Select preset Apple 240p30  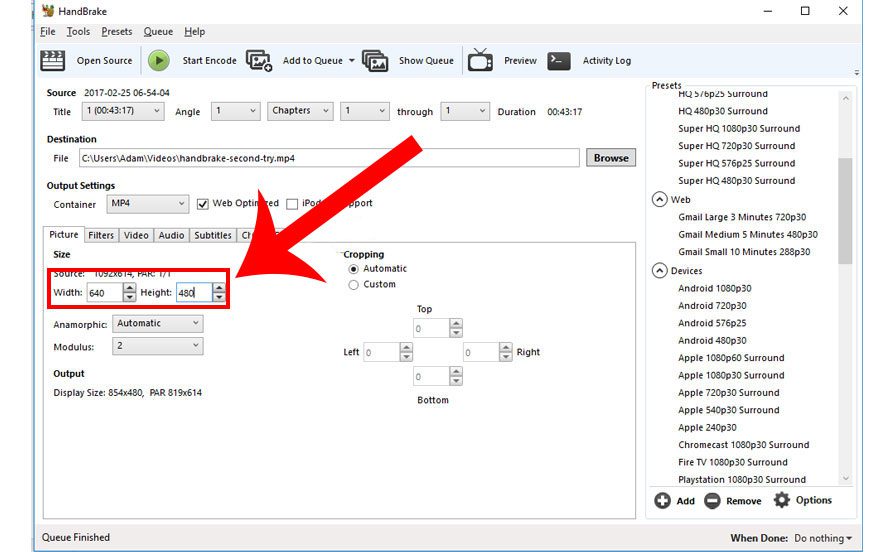[x=707, y=427]
